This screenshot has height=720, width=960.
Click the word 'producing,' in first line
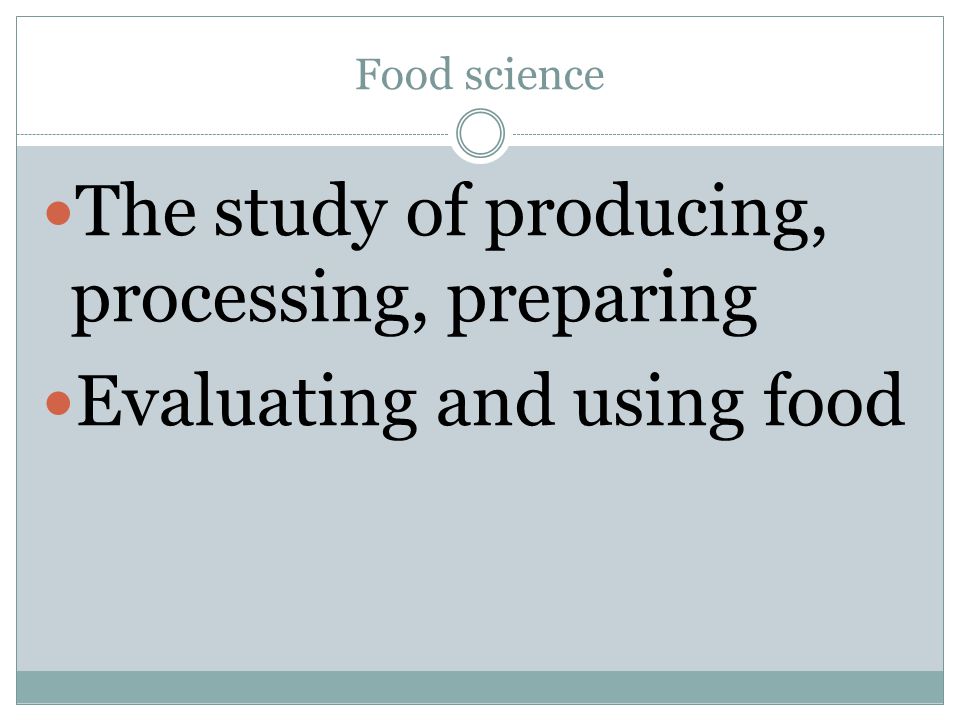pos(656,214)
